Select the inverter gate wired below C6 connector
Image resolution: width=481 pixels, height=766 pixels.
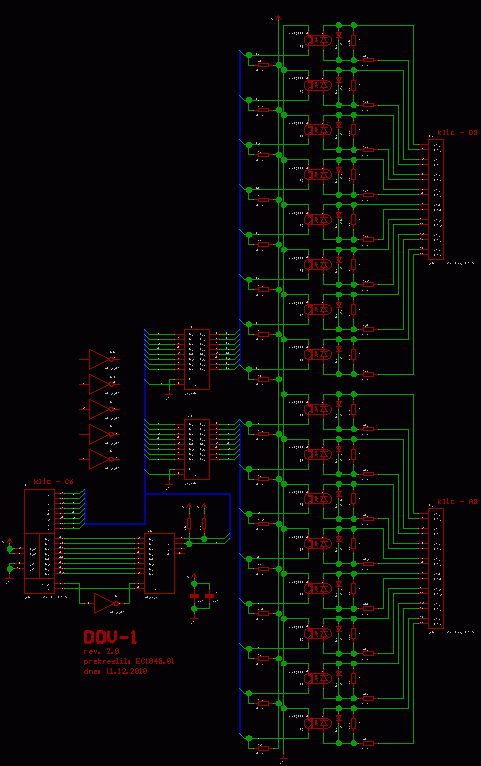tap(106, 604)
